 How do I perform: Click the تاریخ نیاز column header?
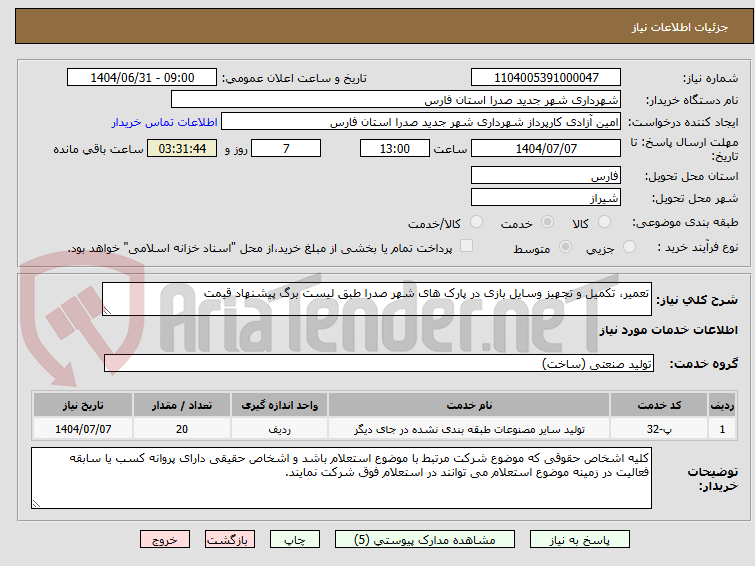pyautogui.click(x=83, y=405)
